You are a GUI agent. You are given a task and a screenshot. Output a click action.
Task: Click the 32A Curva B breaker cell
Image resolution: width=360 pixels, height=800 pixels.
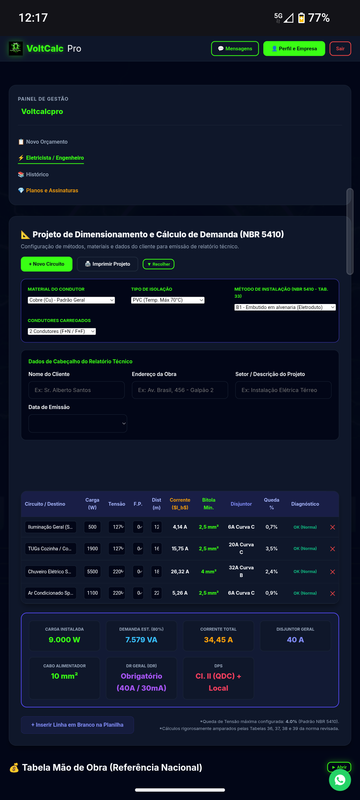point(241,571)
